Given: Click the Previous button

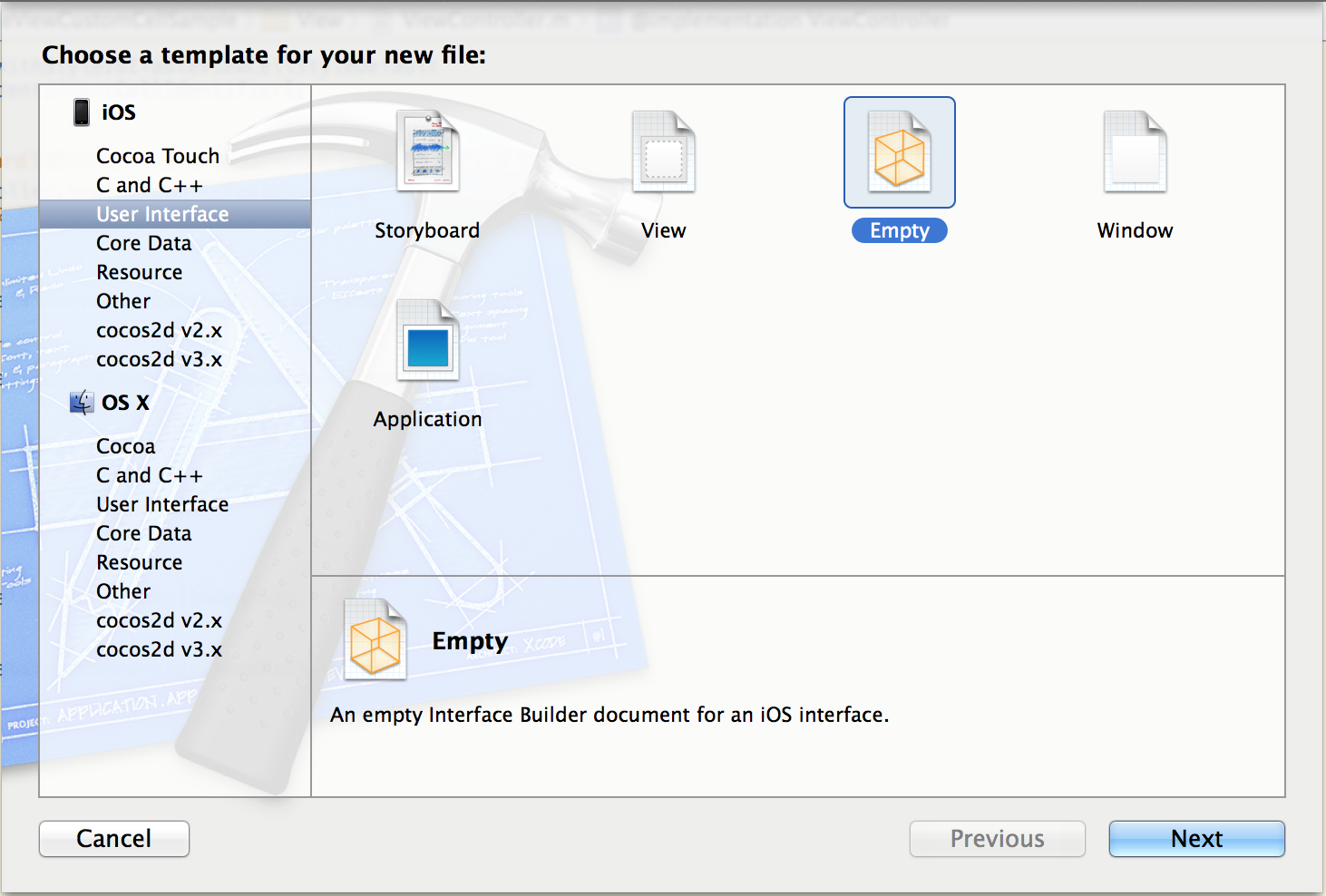Looking at the screenshot, I should (997, 839).
